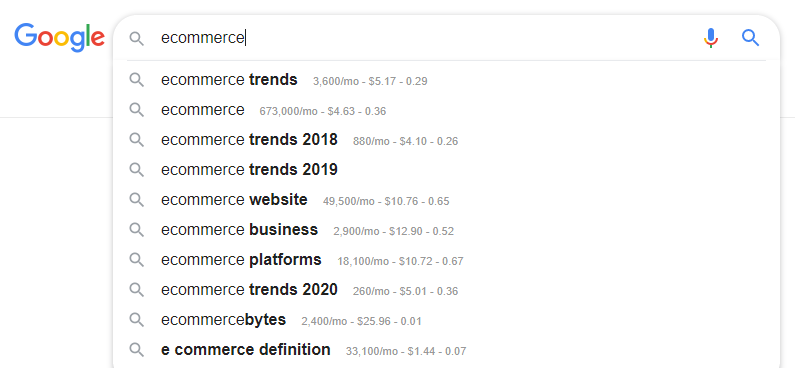Click the 49,500/mo - $10.76 stats

tap(386, 201)
